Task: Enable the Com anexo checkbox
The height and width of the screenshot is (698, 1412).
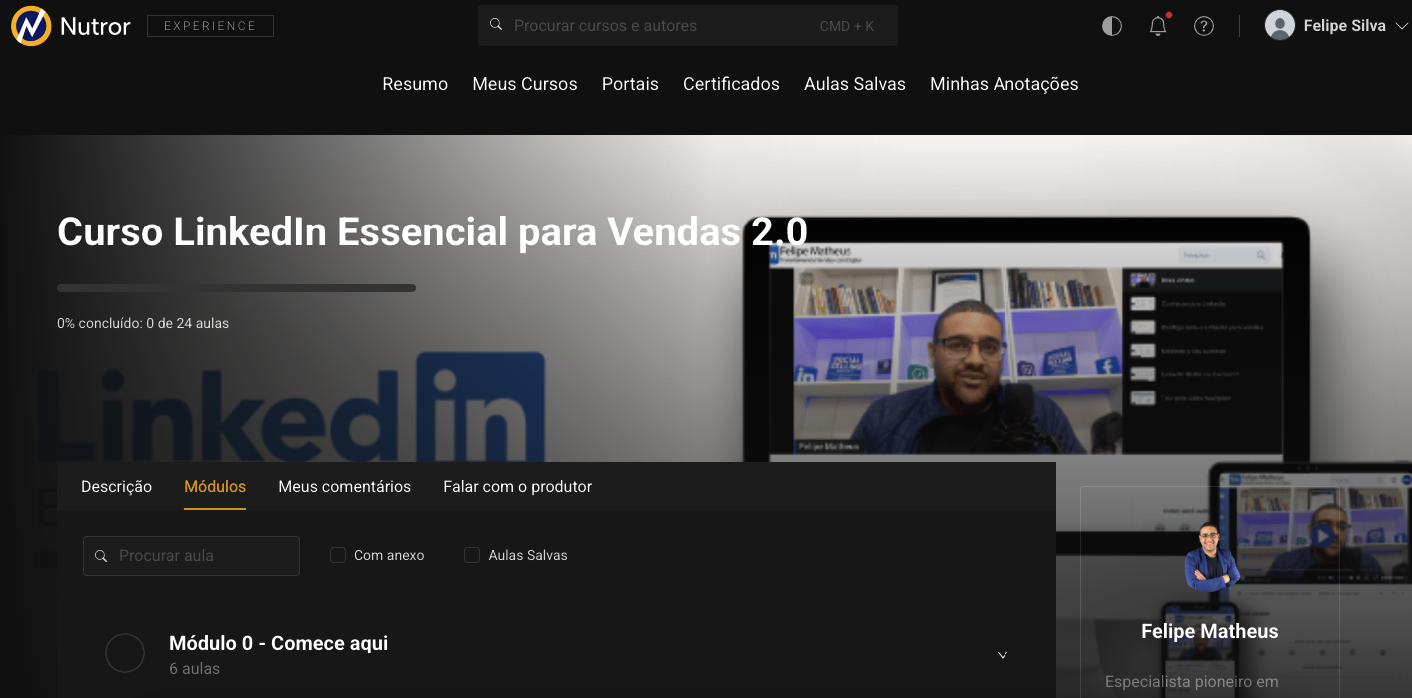Action: [338, 555]
